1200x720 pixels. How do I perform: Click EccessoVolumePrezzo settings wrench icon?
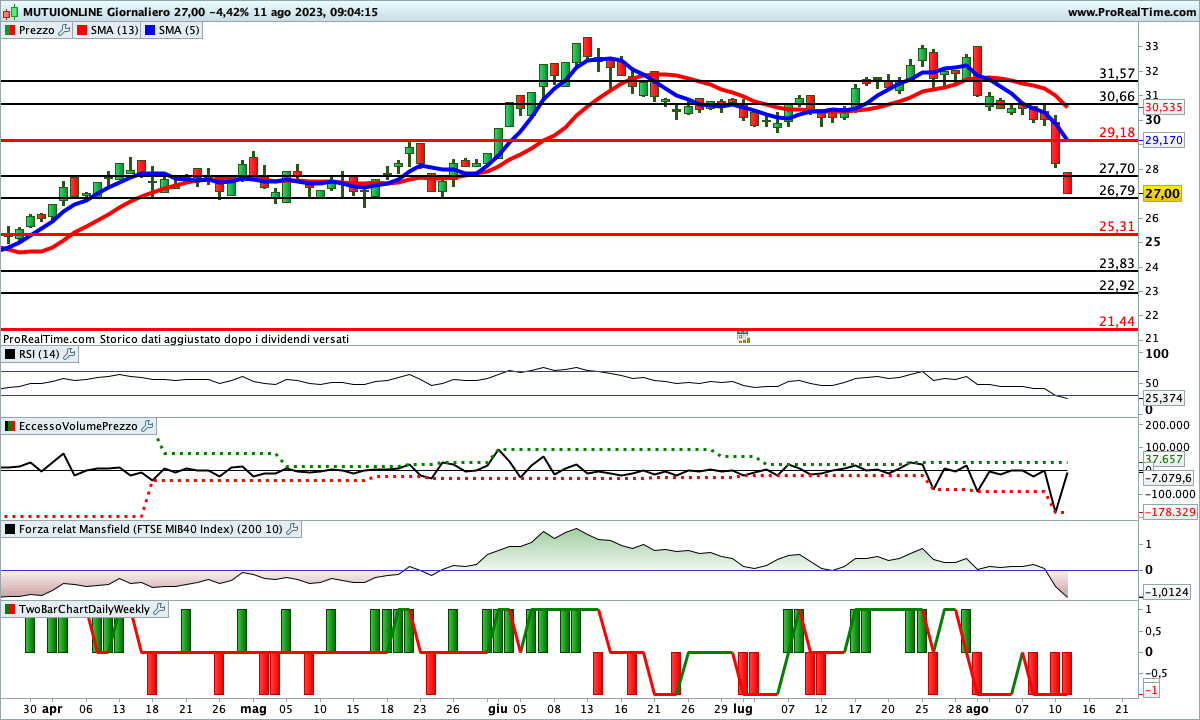(x=148, y=426)
